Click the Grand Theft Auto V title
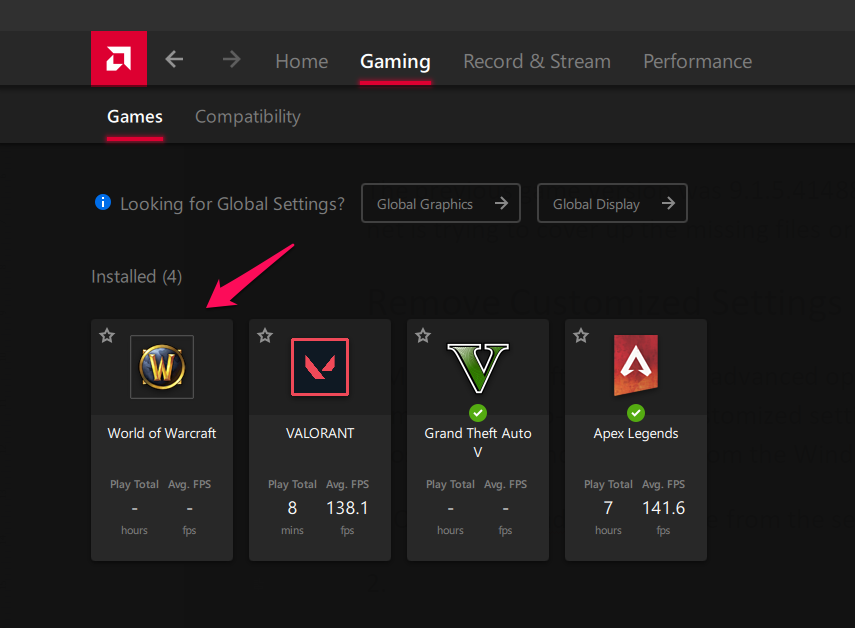 pyautogui.click(x=478, y=443)
